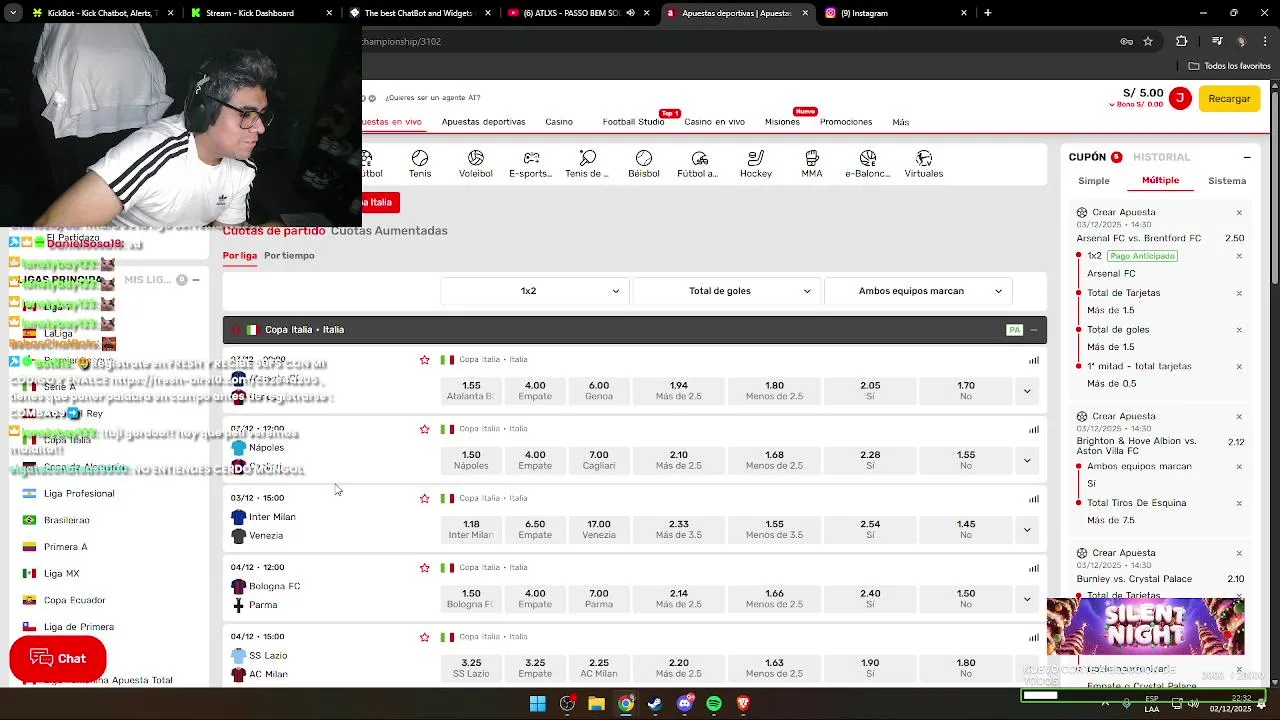Open Promociones menu item

(846, 122)
